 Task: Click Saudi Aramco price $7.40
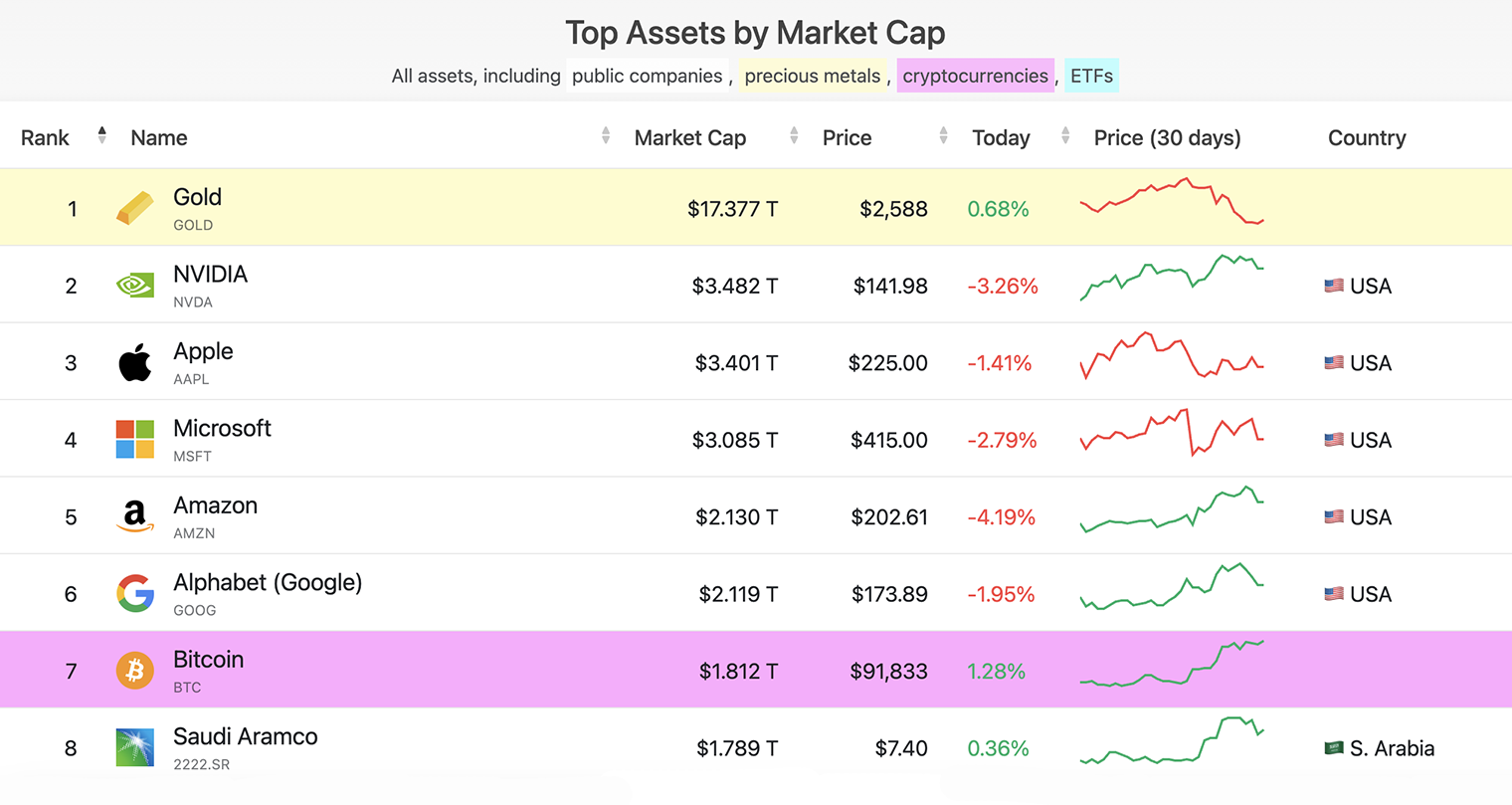pyautogui.click(x=901, y=748)
